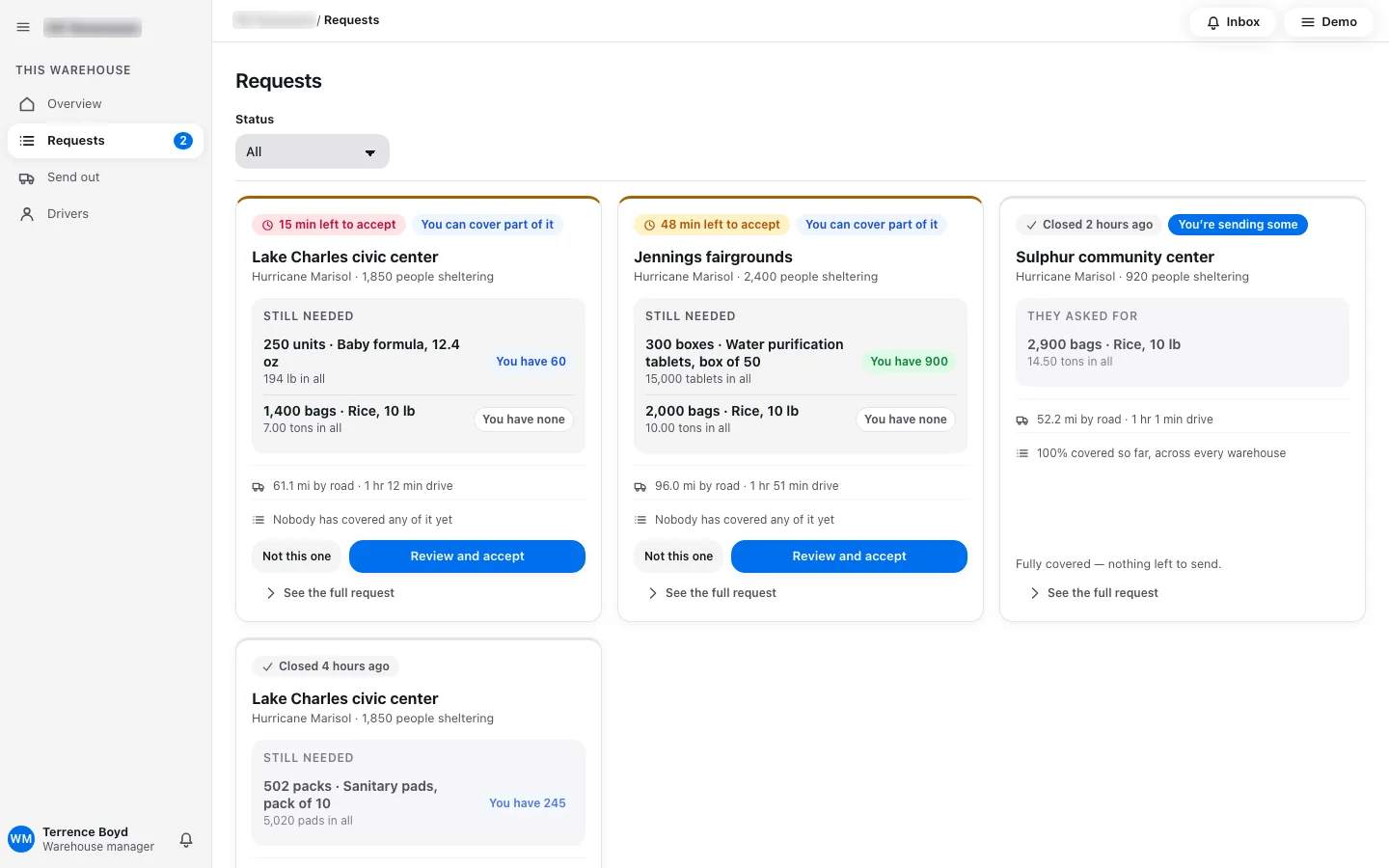1389x868 pixels.
Task: Open Send out in the sidebar
Action: [x=106, y=177]
